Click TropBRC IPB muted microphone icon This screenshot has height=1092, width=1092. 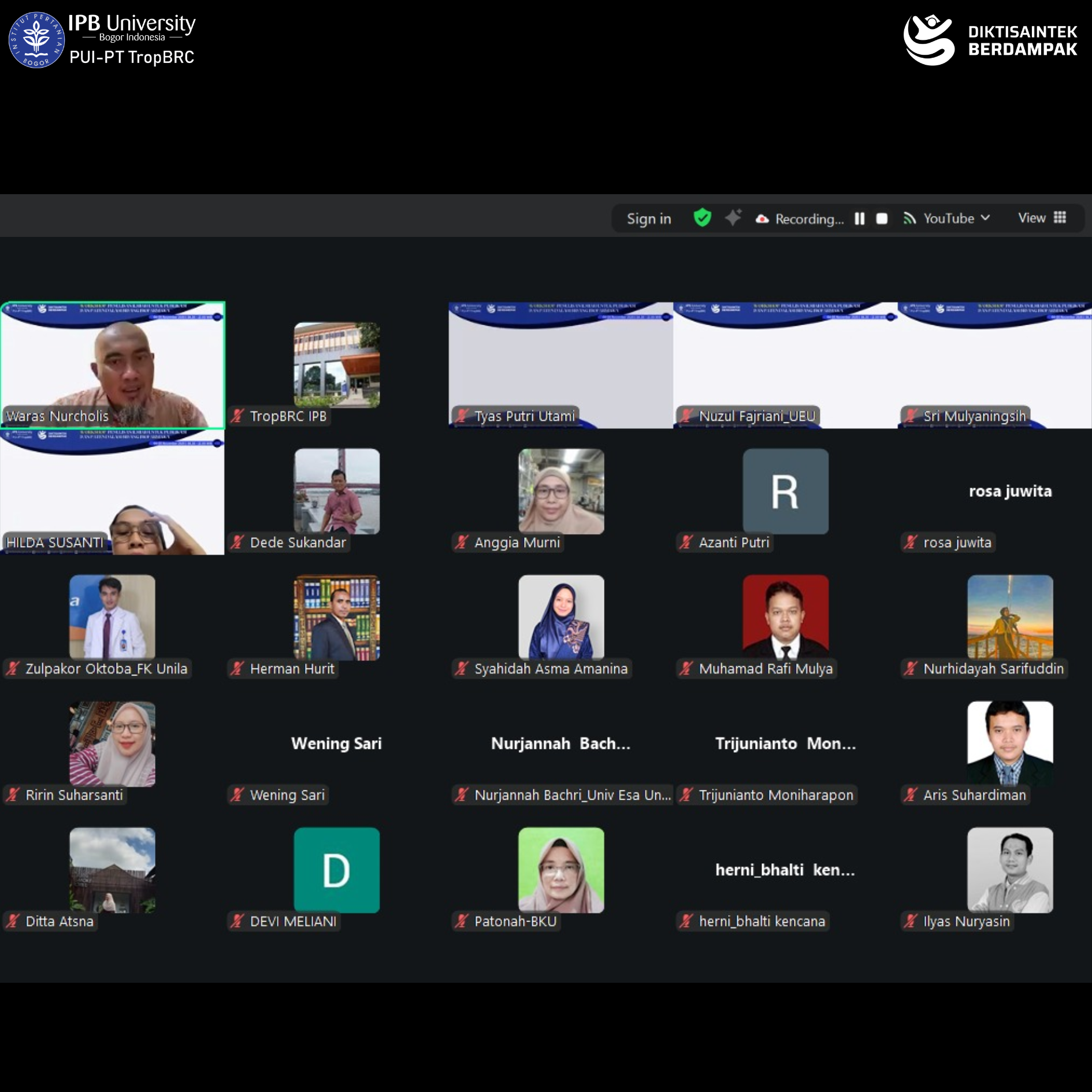coord(237,416)
